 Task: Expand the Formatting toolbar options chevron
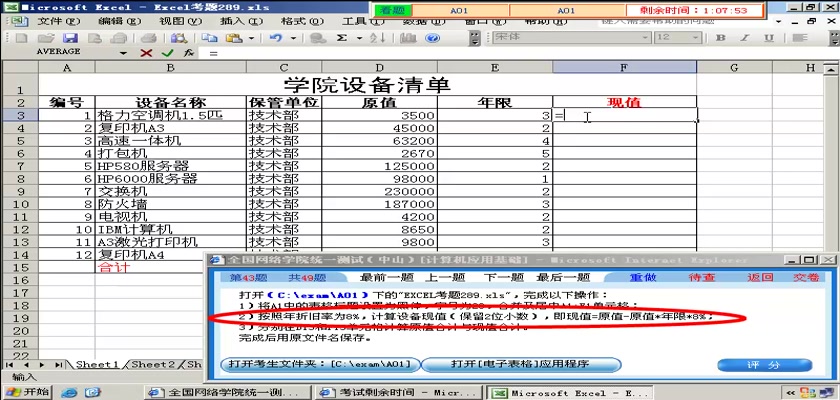835,38
